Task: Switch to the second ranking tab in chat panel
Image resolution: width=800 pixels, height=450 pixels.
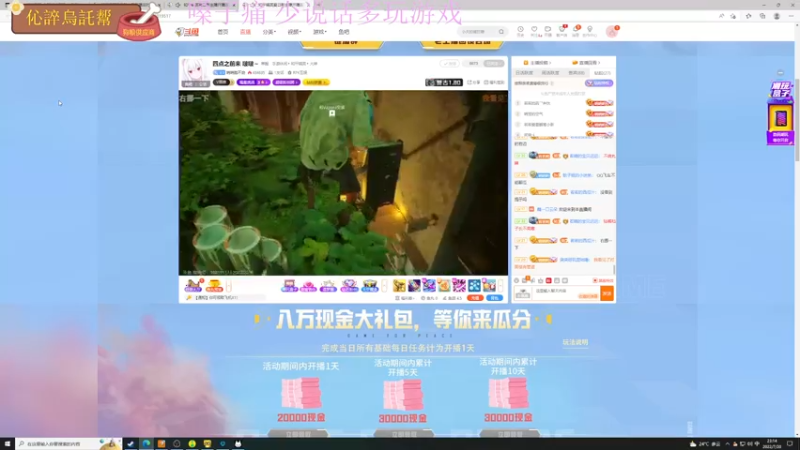Action: (x=550, y=73)
